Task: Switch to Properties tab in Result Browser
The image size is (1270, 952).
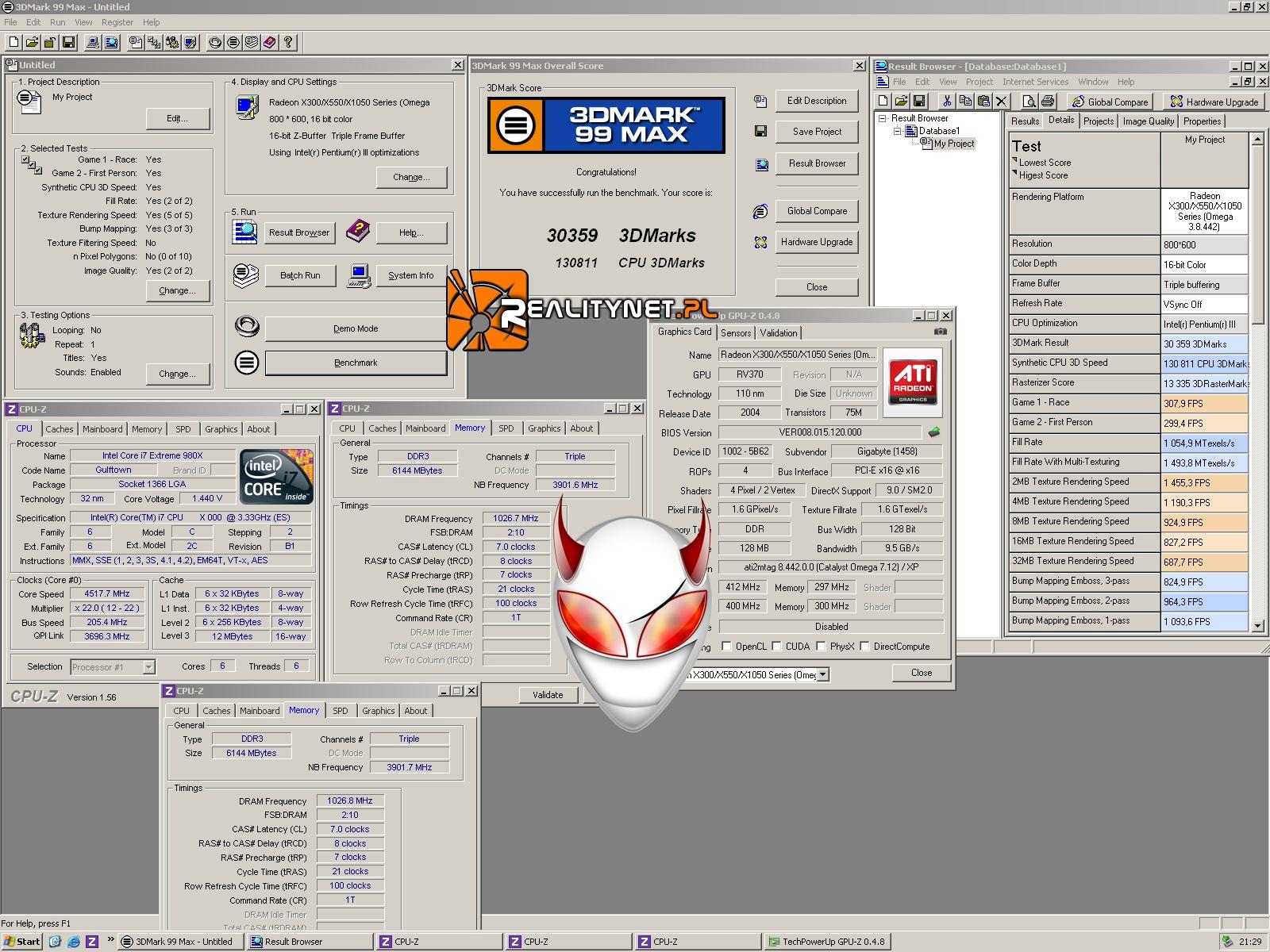Action: (1202, 121)
